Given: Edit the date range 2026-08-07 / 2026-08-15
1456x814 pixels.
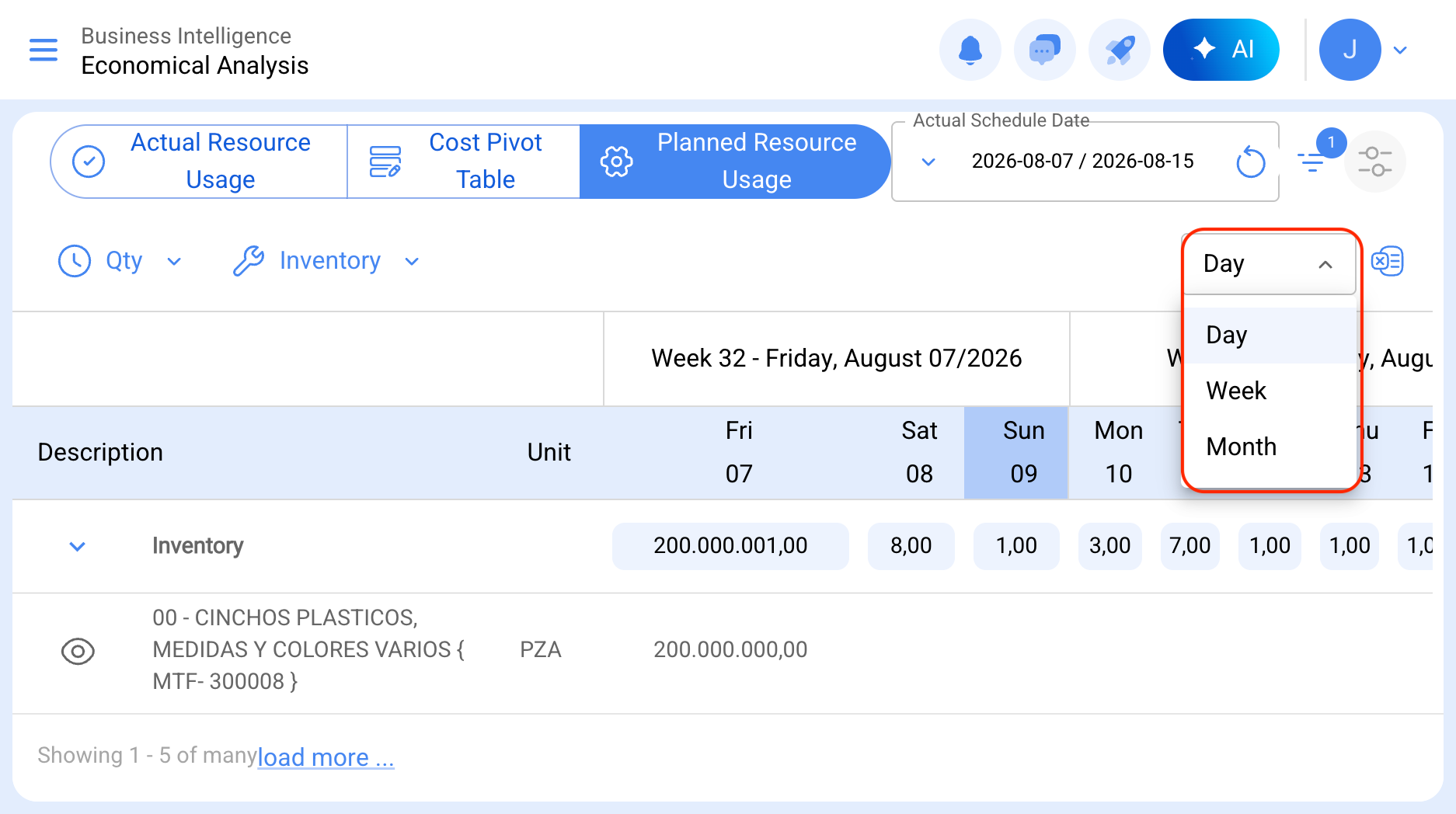Looking at the screenshot, I should point(1083,162).
